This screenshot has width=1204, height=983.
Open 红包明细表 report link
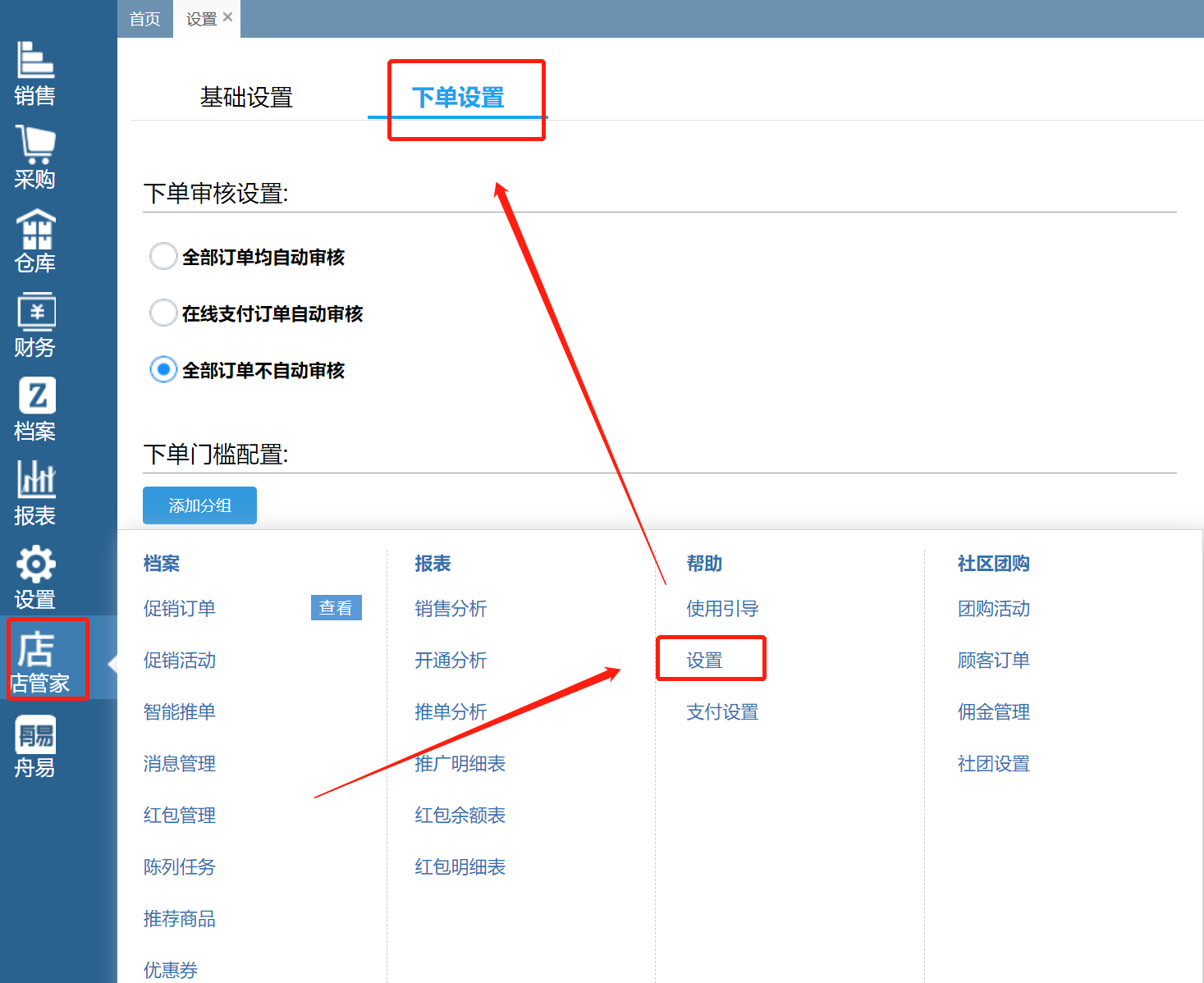coord(460,867)
